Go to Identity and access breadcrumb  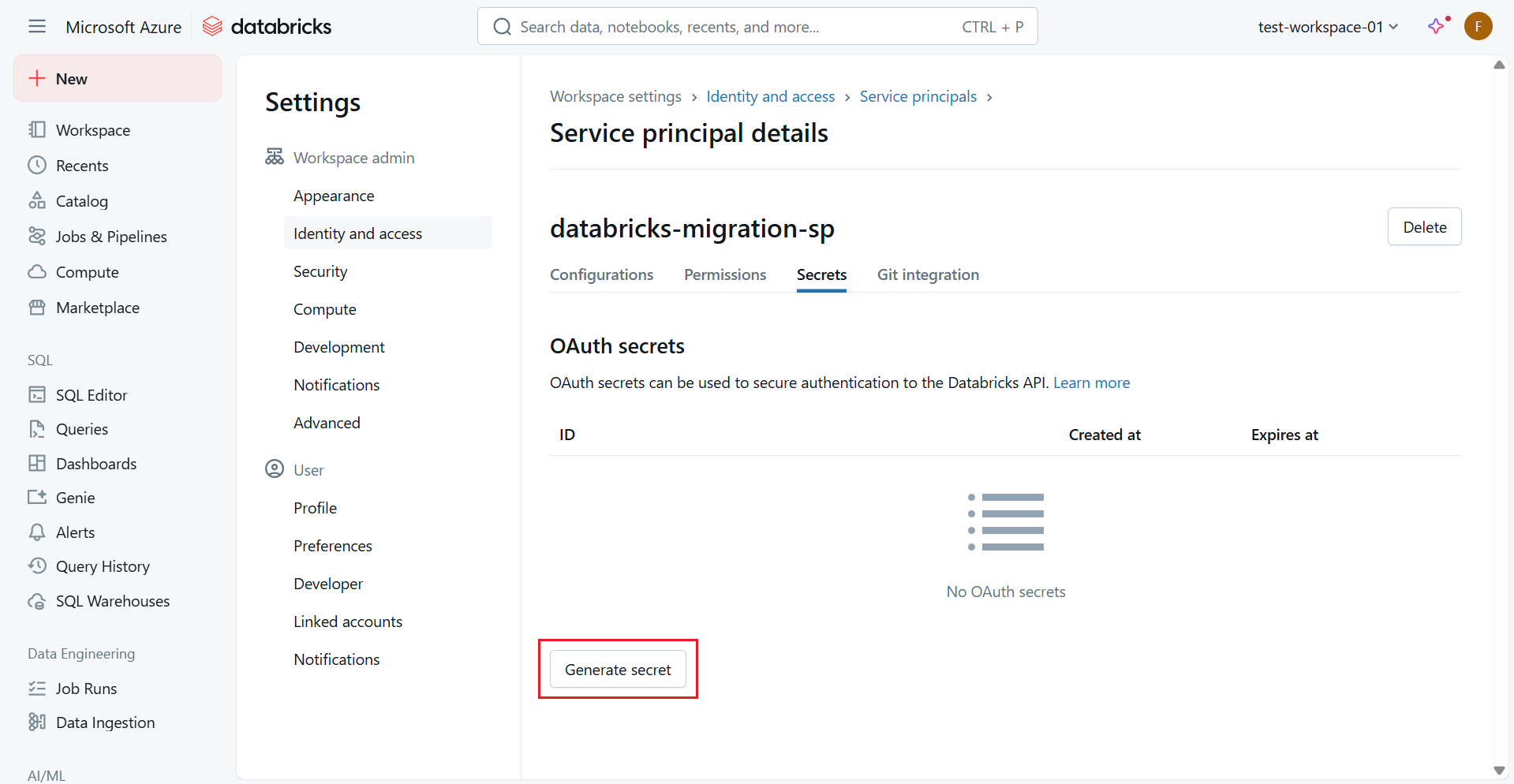[770, 96]
